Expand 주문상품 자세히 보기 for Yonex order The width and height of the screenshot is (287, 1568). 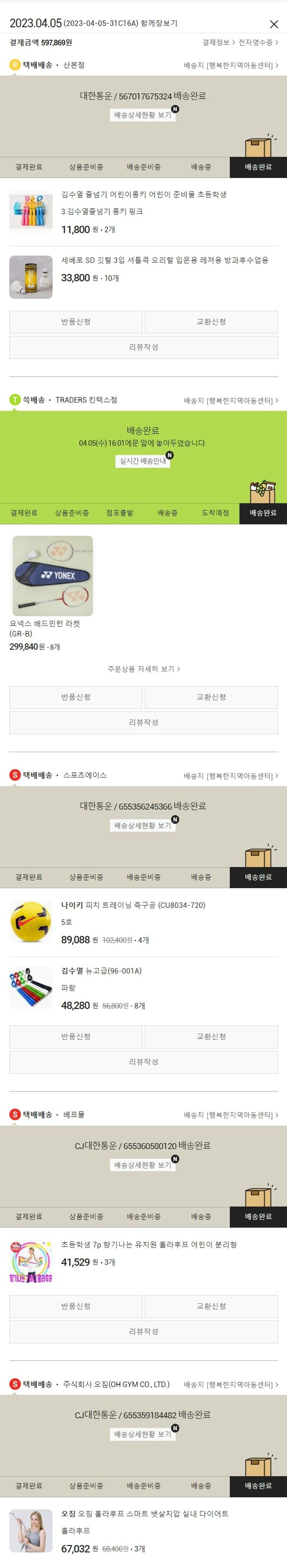(143, 668)
